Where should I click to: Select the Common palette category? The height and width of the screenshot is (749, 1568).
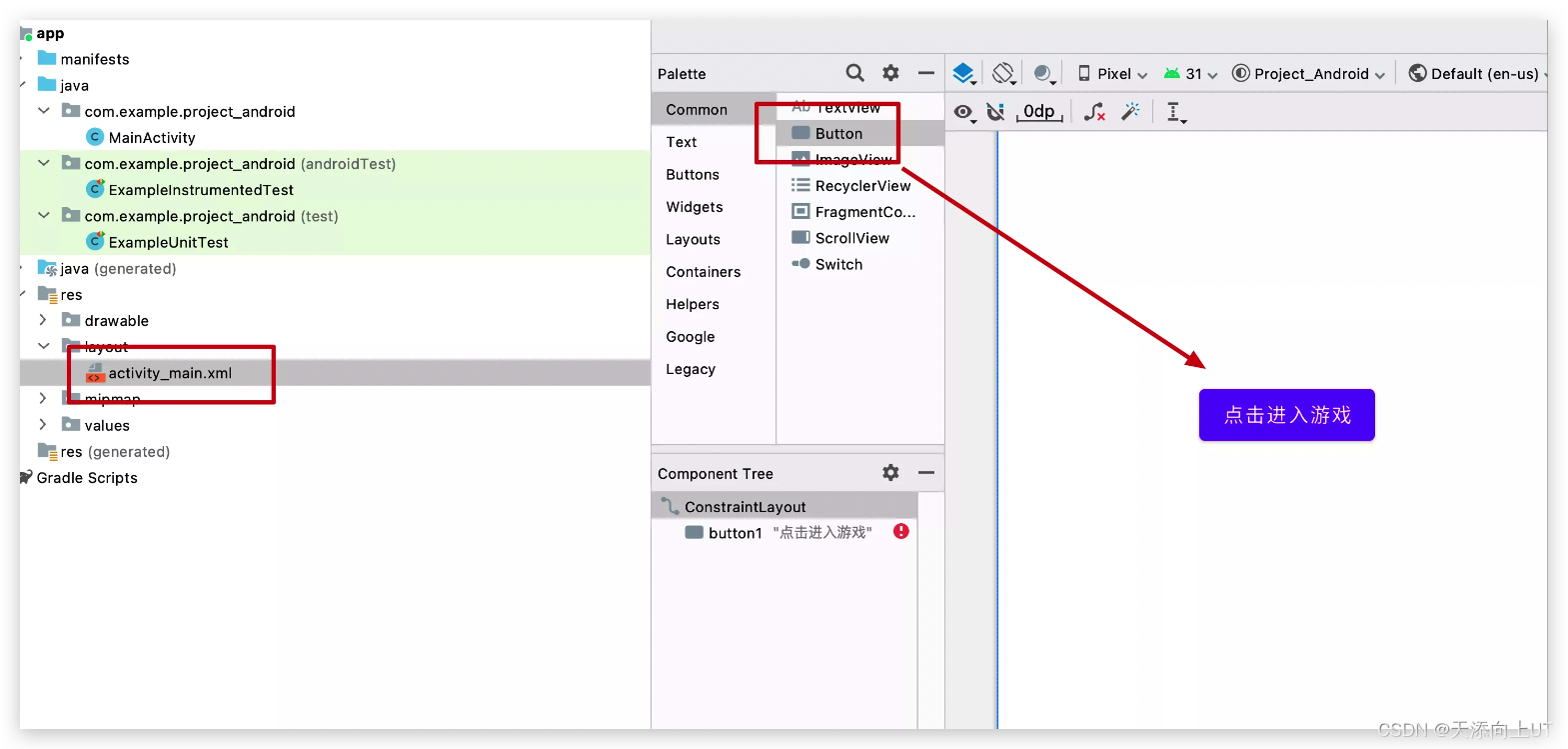coord(714,110)
